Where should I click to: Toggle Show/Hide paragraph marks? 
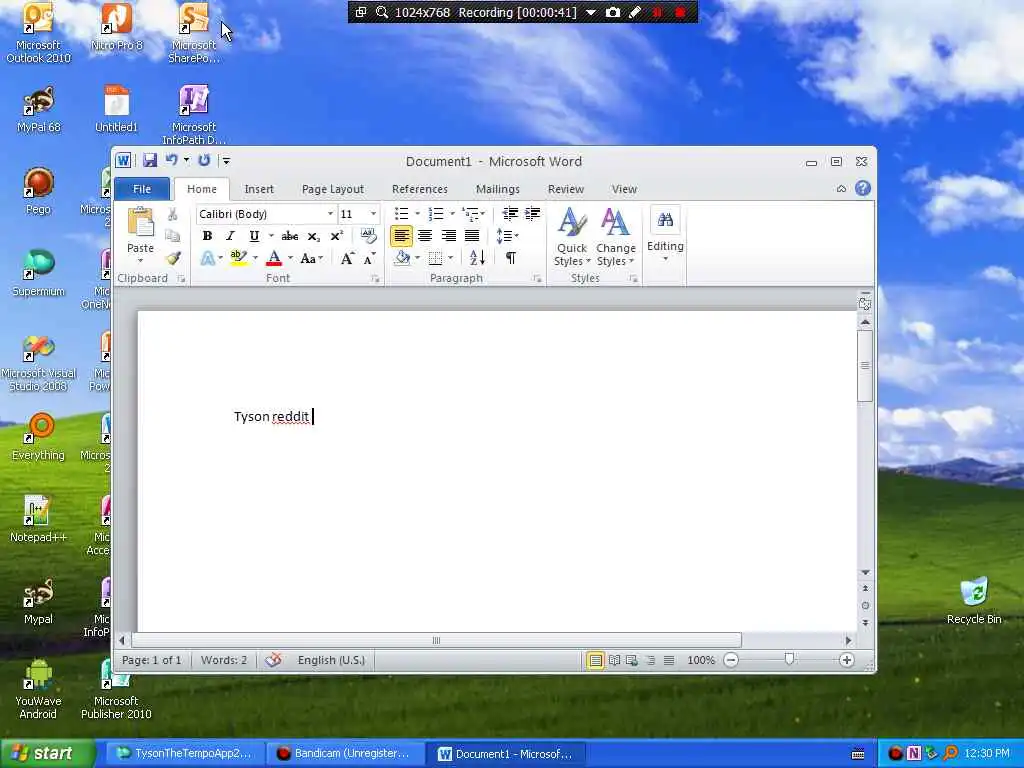tap(511, 258)
